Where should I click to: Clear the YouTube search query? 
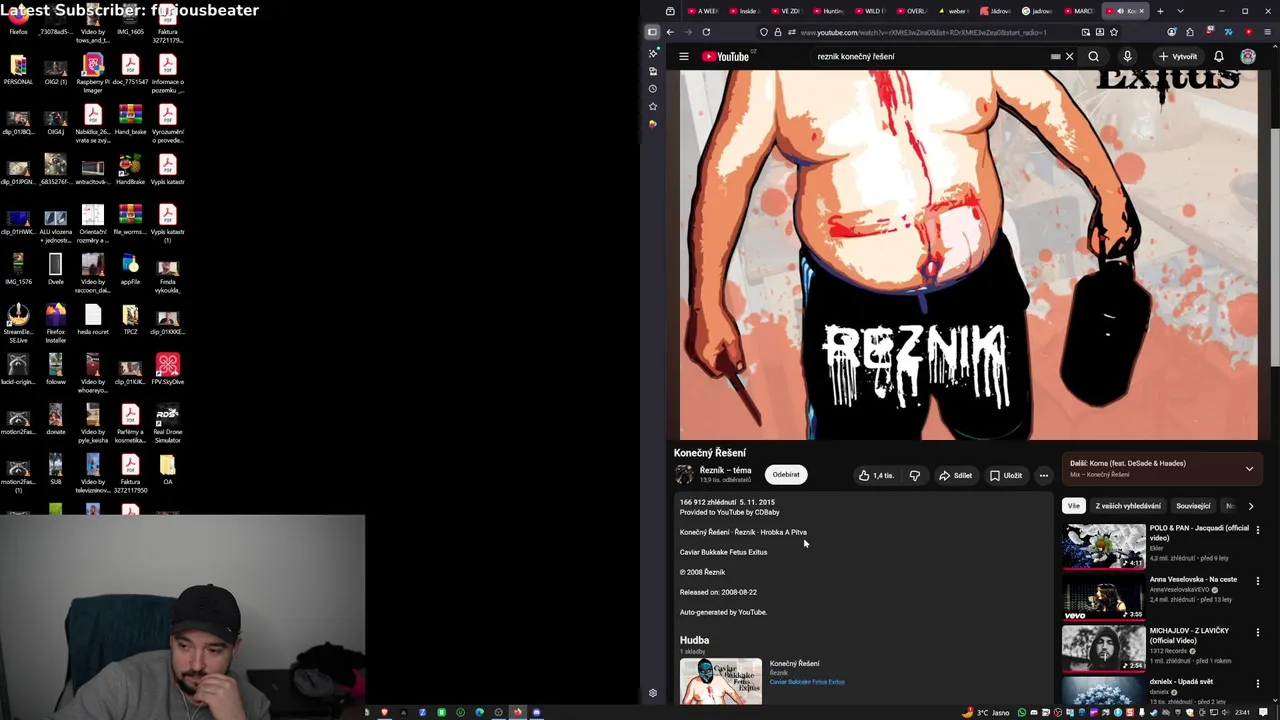[1069, 57]
